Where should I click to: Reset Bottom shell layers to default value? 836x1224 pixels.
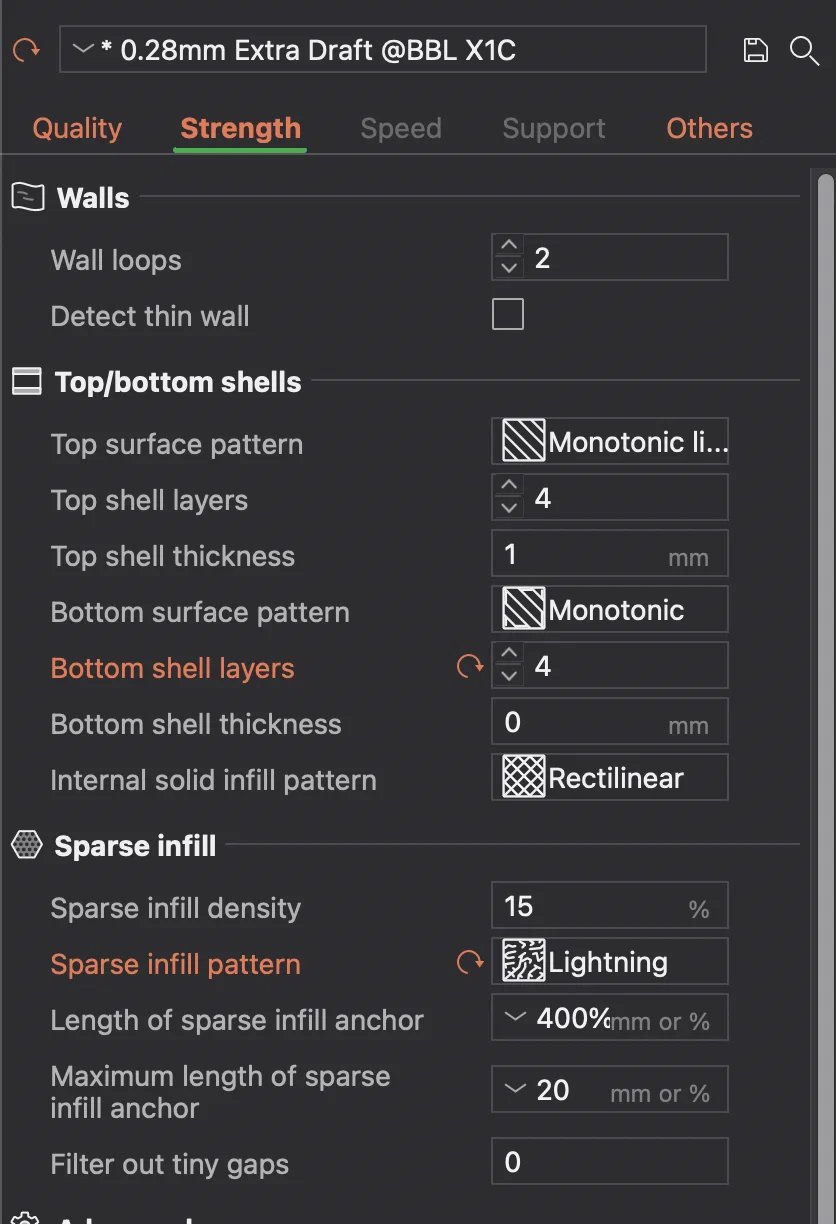pyautogui.click(x=469, y=666)
